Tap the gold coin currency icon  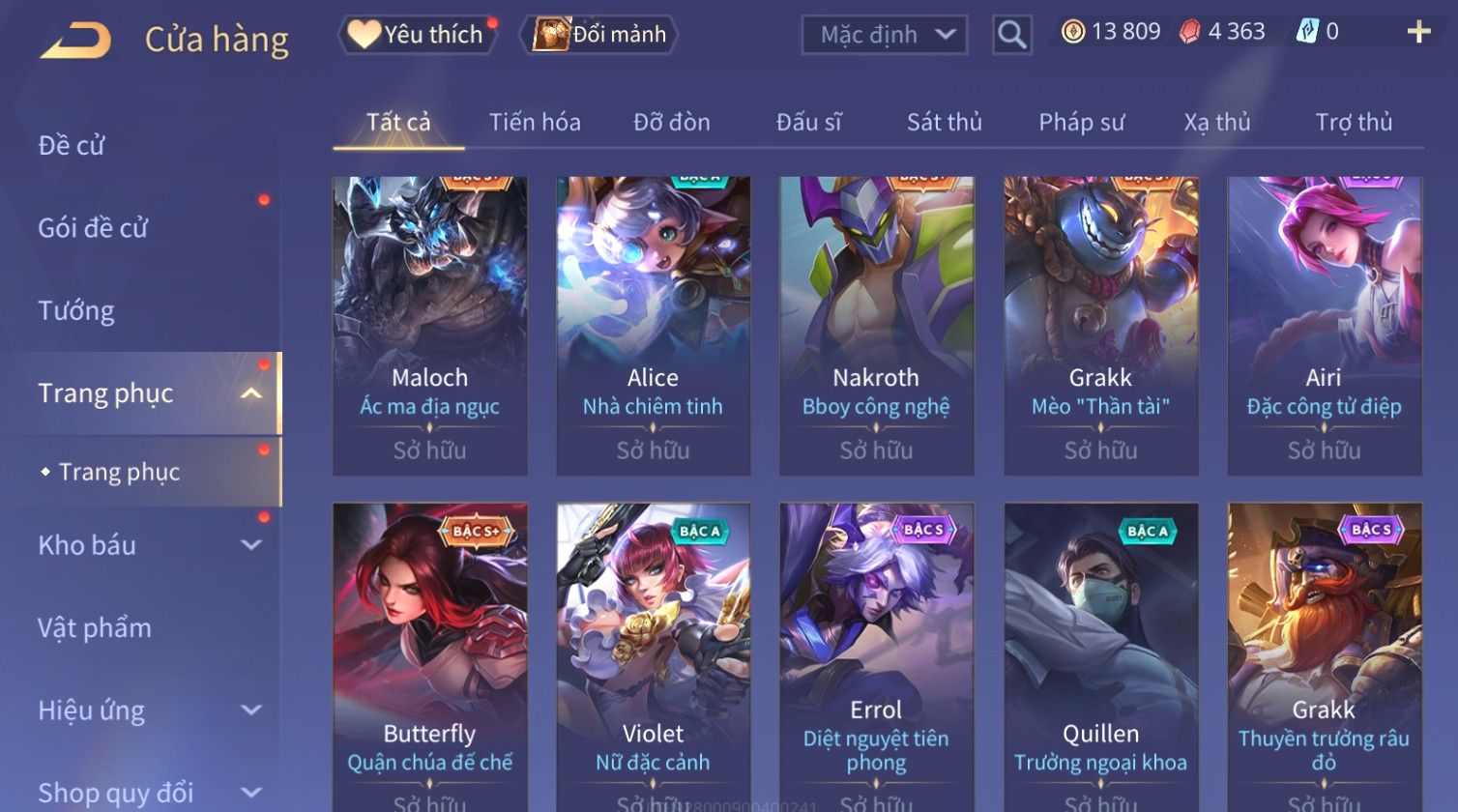(1072, 32)
